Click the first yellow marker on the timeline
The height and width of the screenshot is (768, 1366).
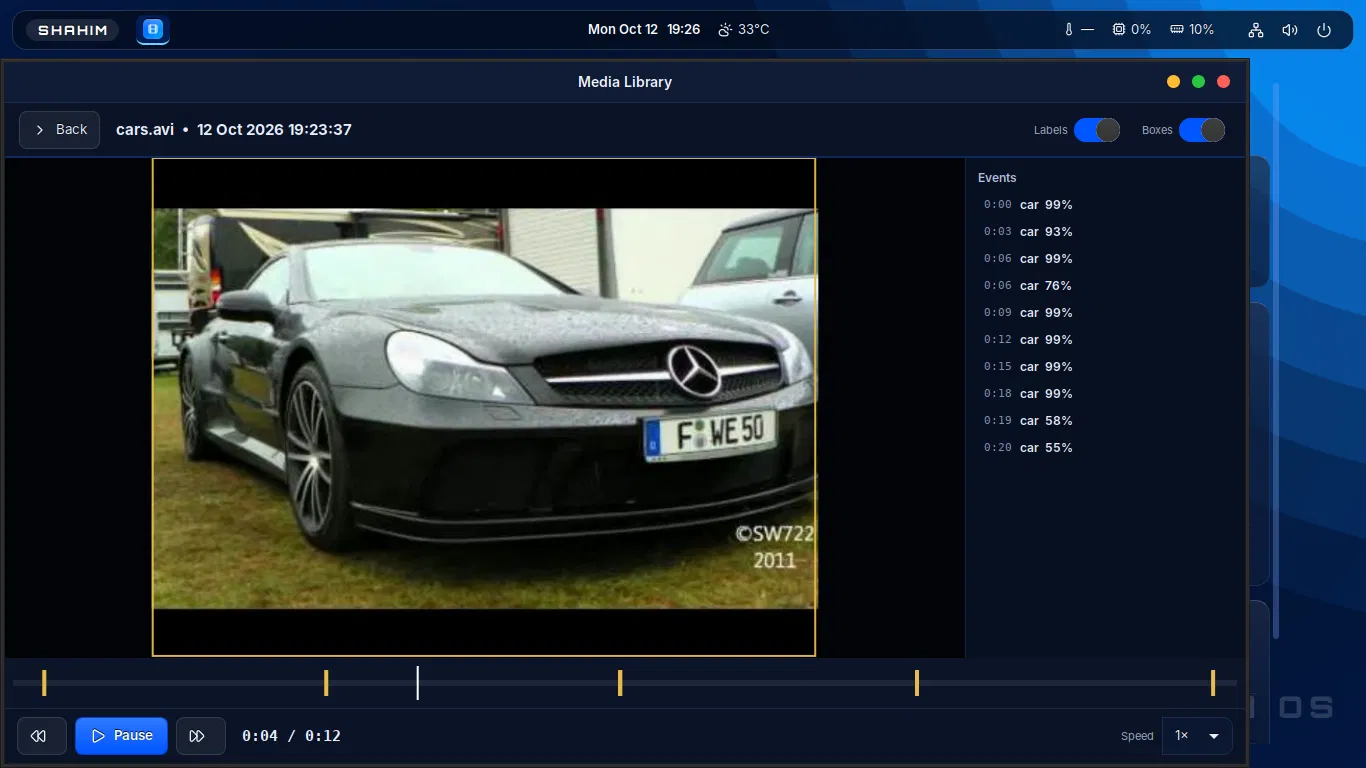point(44,683)
